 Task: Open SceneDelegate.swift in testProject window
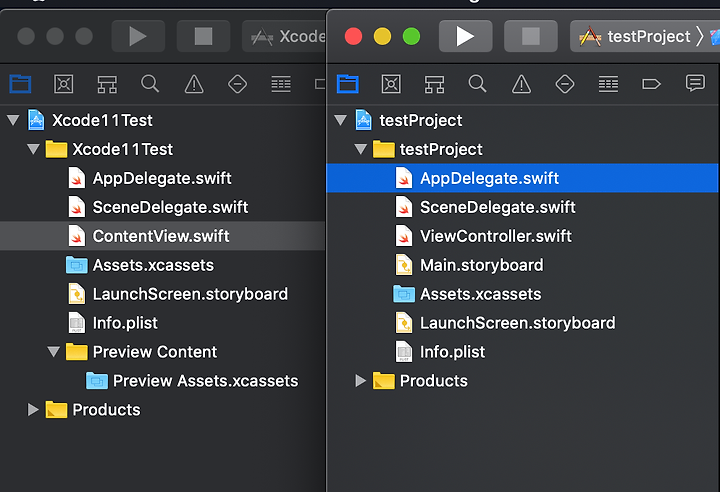coord(523,207)
